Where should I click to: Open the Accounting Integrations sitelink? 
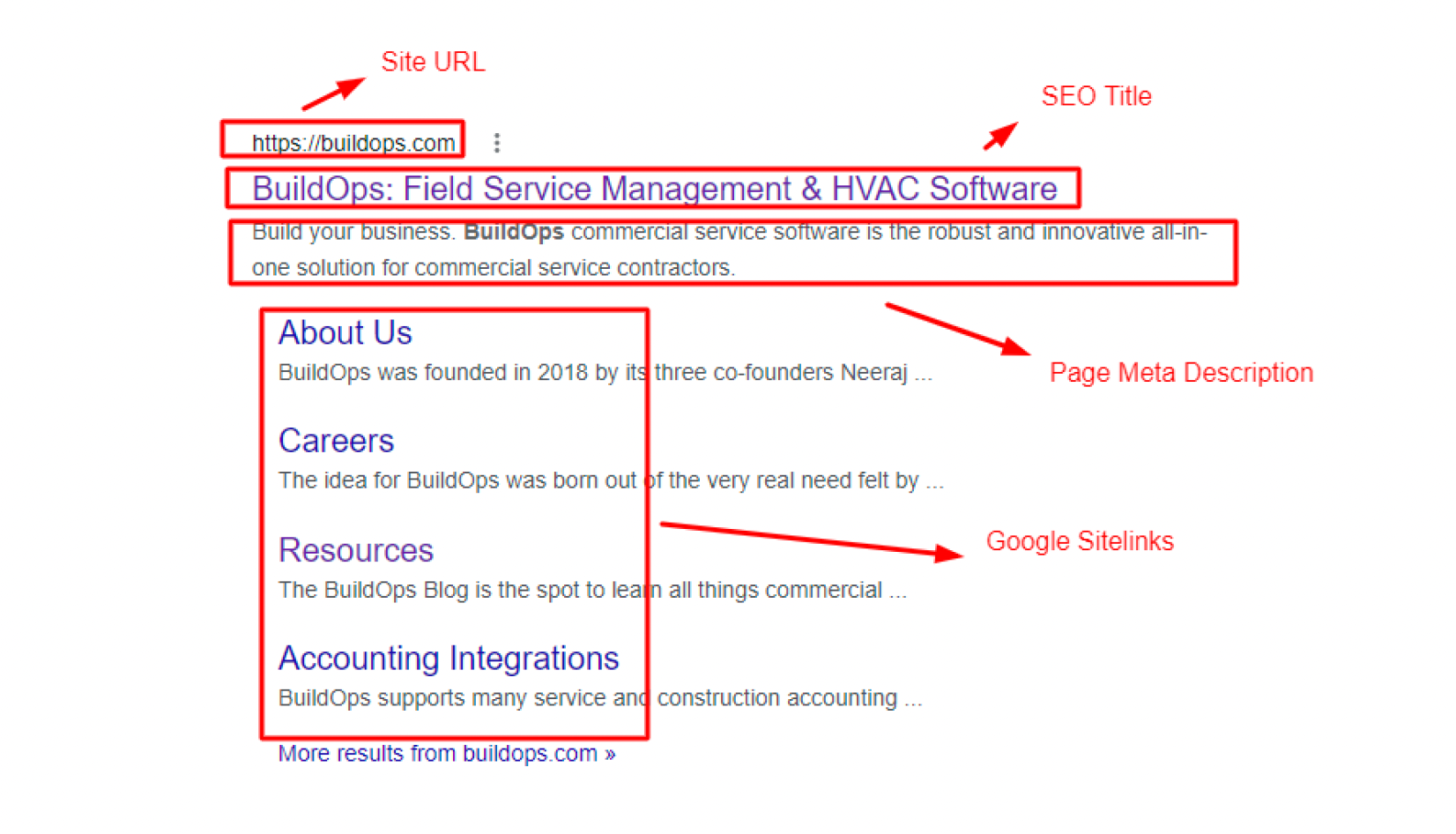click(449, 659)
